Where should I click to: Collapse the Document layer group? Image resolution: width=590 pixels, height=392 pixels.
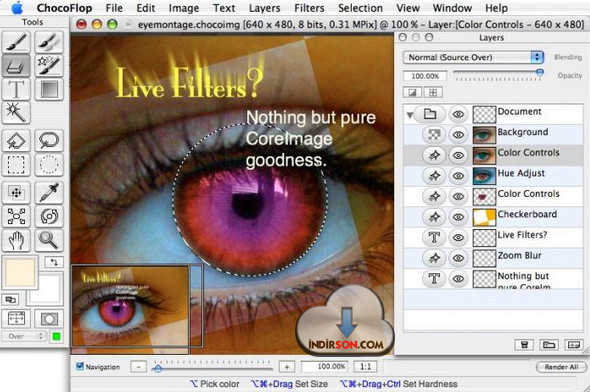[410, 115]
